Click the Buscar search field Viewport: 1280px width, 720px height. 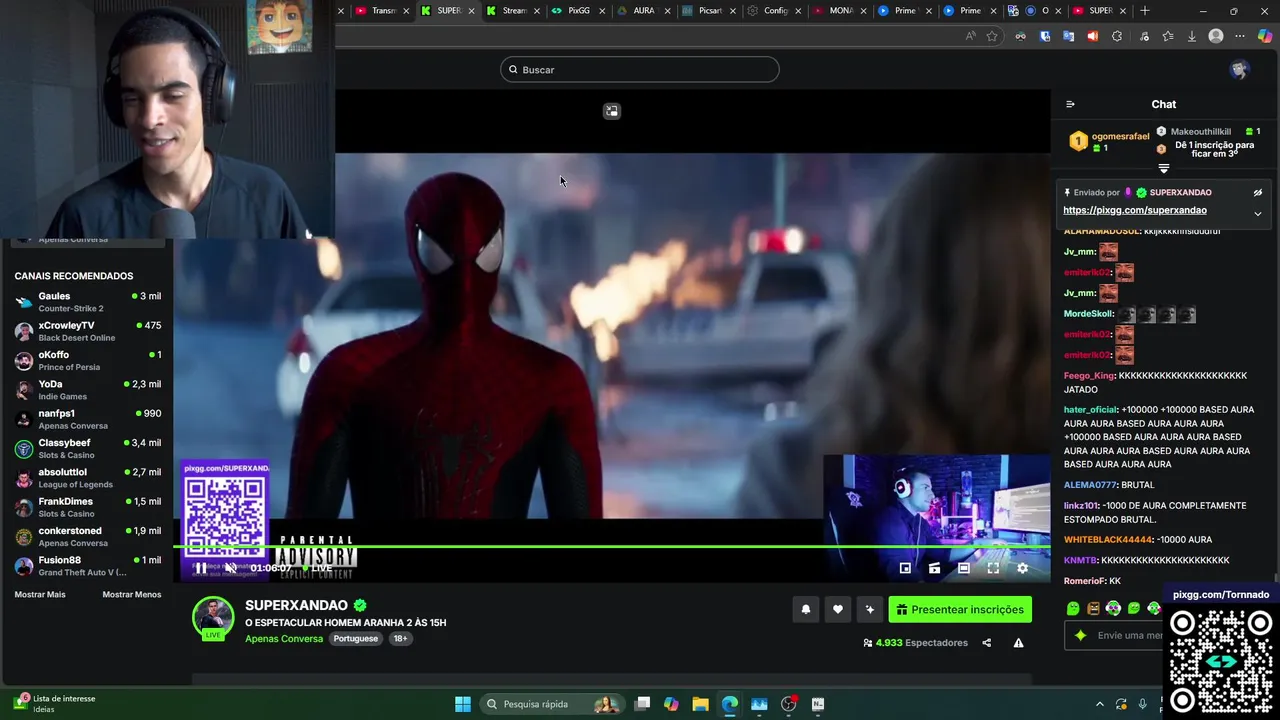(640, 69)
